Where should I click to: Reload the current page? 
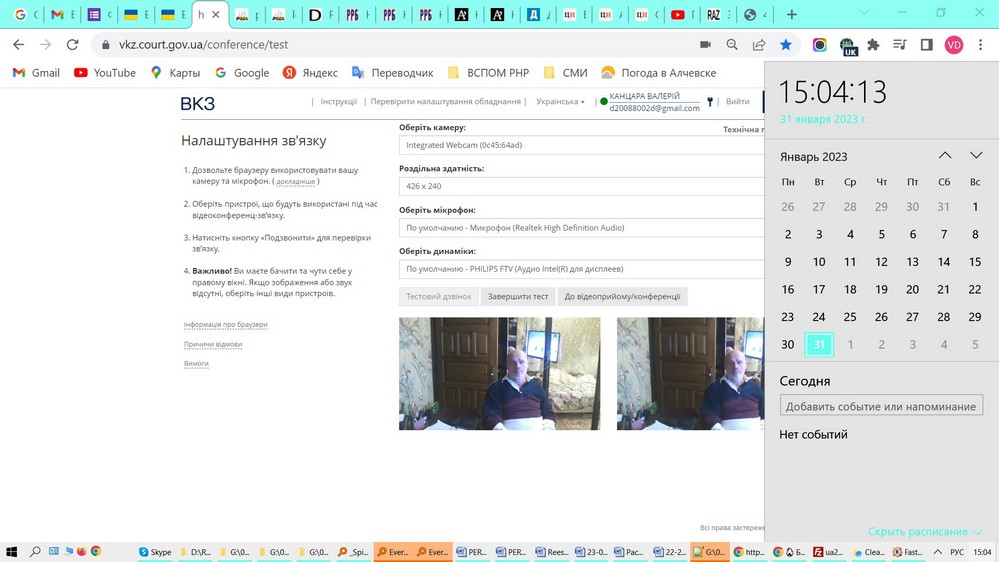pos(73,45)
